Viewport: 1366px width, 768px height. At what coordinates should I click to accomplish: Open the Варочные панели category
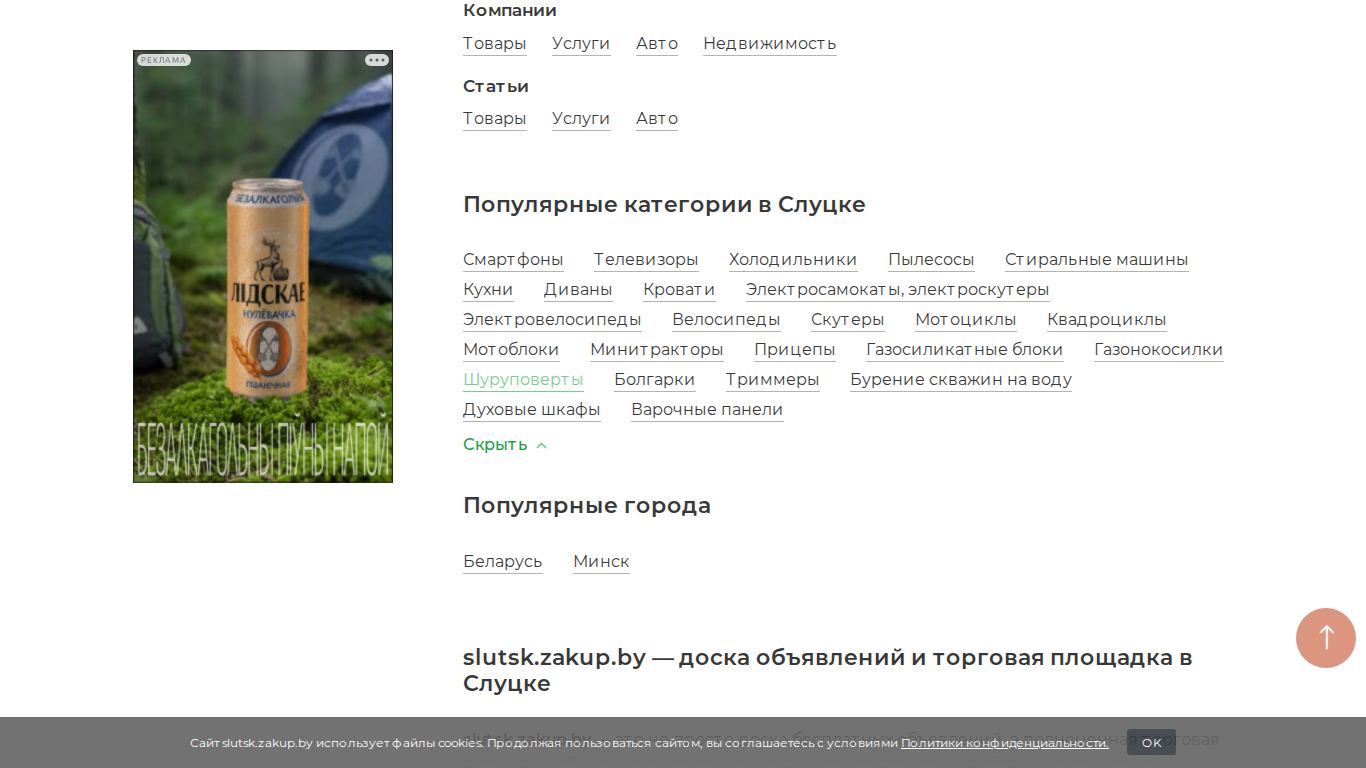coord(707,409)
